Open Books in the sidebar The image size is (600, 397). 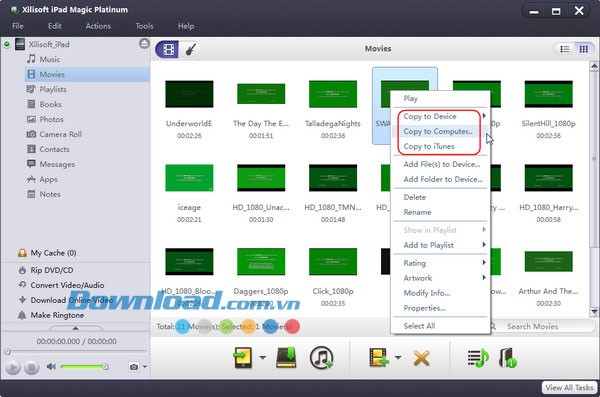point(51,104)
